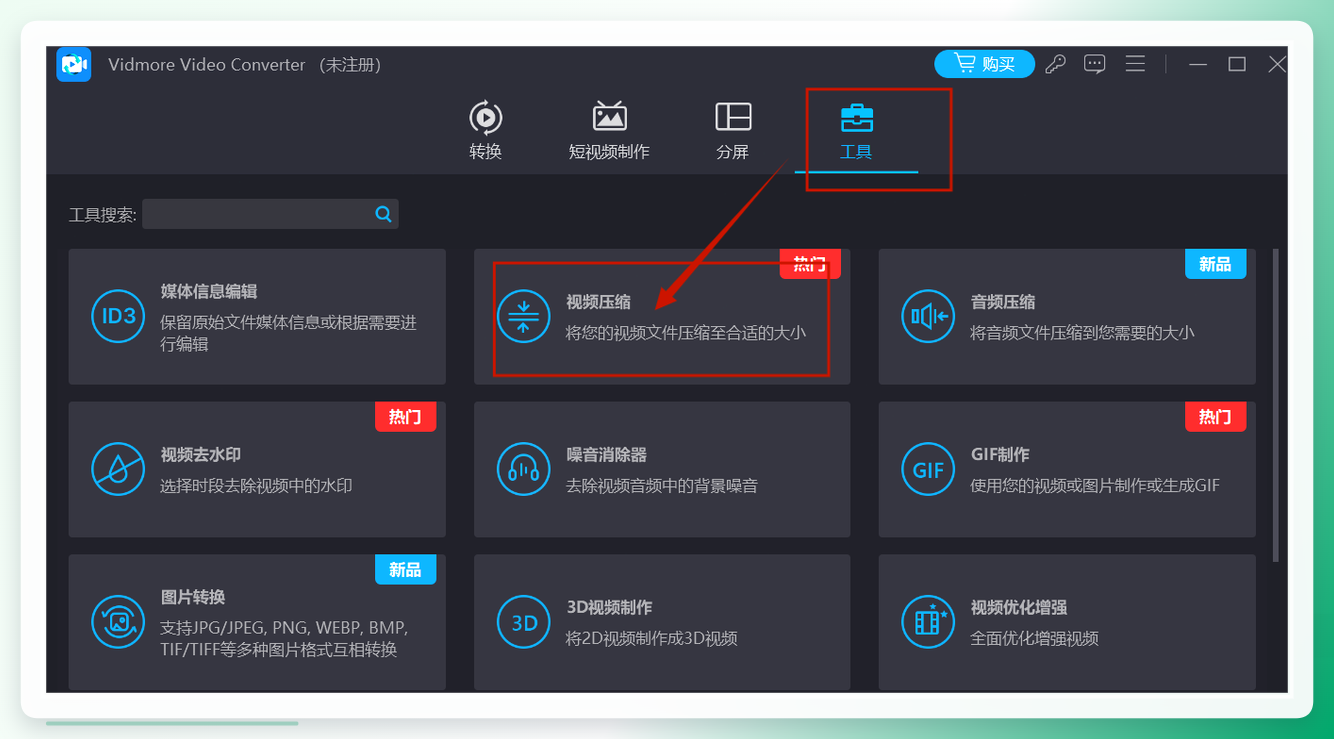The image size is (1334, 739).
Task: Click the 购买 purchase button
Action: pyautogui.click(x=984, y=64)
